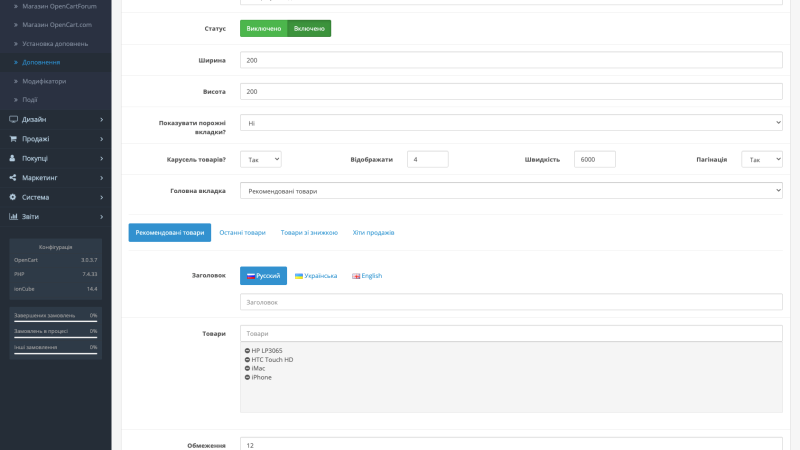Focus the Швидкість input field
800x450 pixels.
[594, 159]
